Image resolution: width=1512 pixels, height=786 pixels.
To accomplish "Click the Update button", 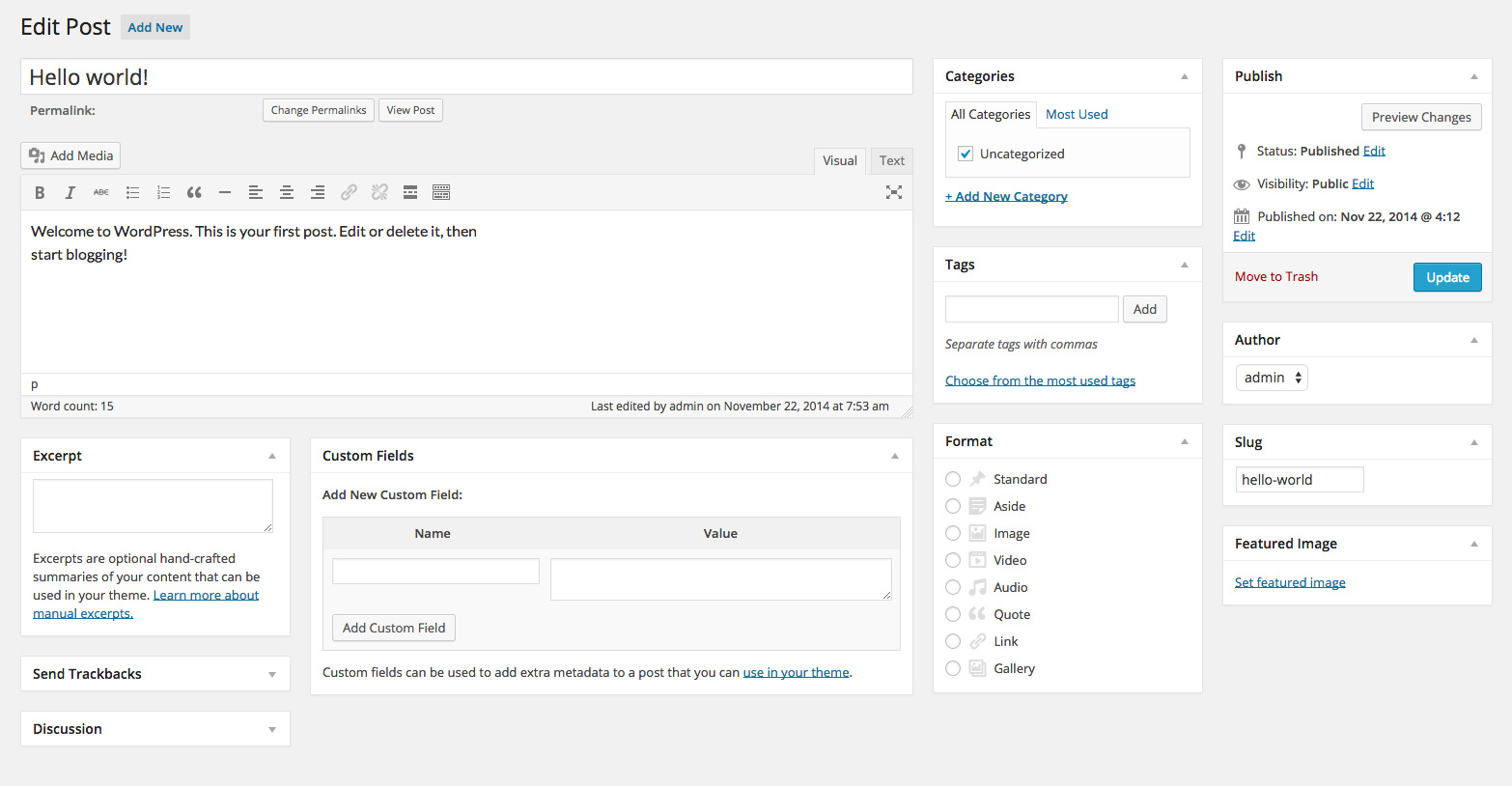I will click(x=1446, y=277).
